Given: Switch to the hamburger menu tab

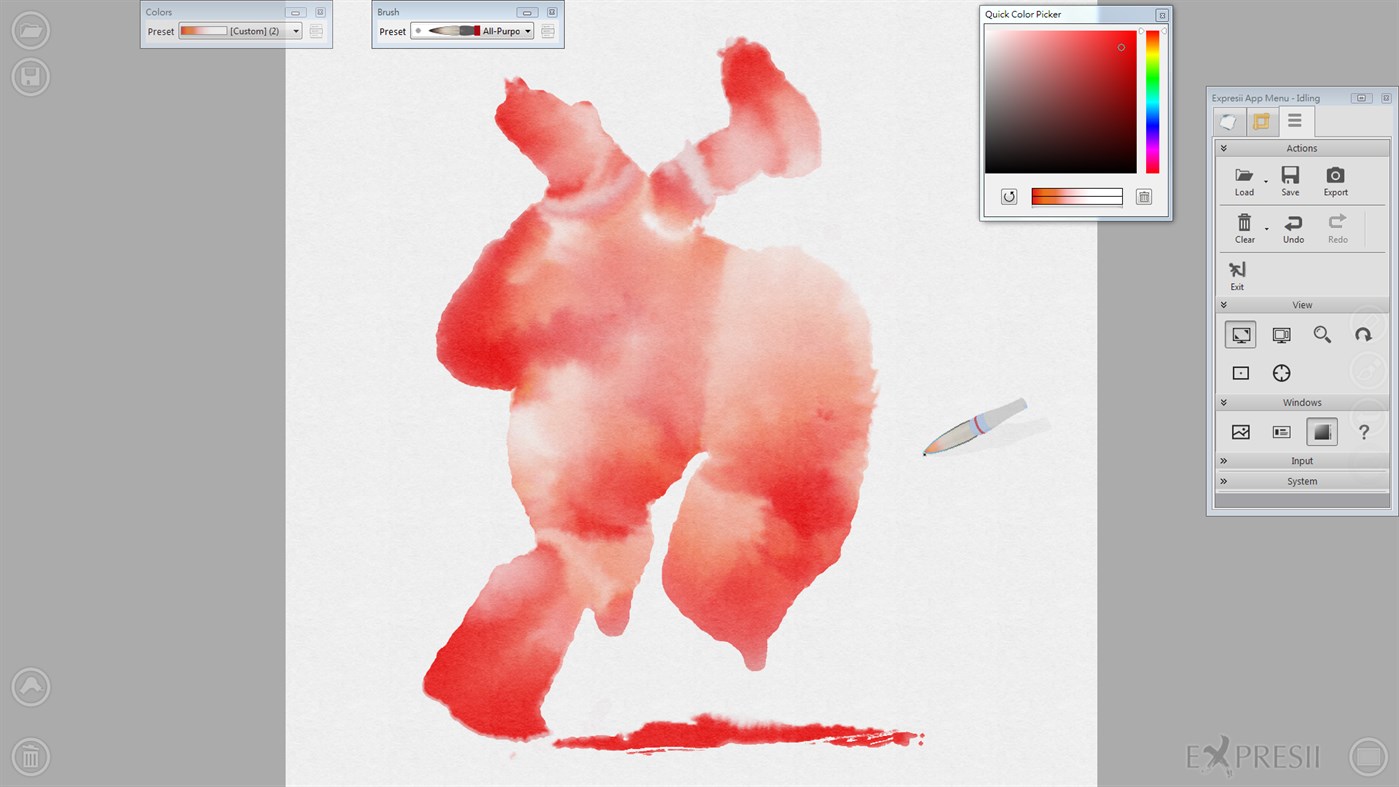Looking at the screenshot, I should pyautogui.click(x=1294, y=121).
